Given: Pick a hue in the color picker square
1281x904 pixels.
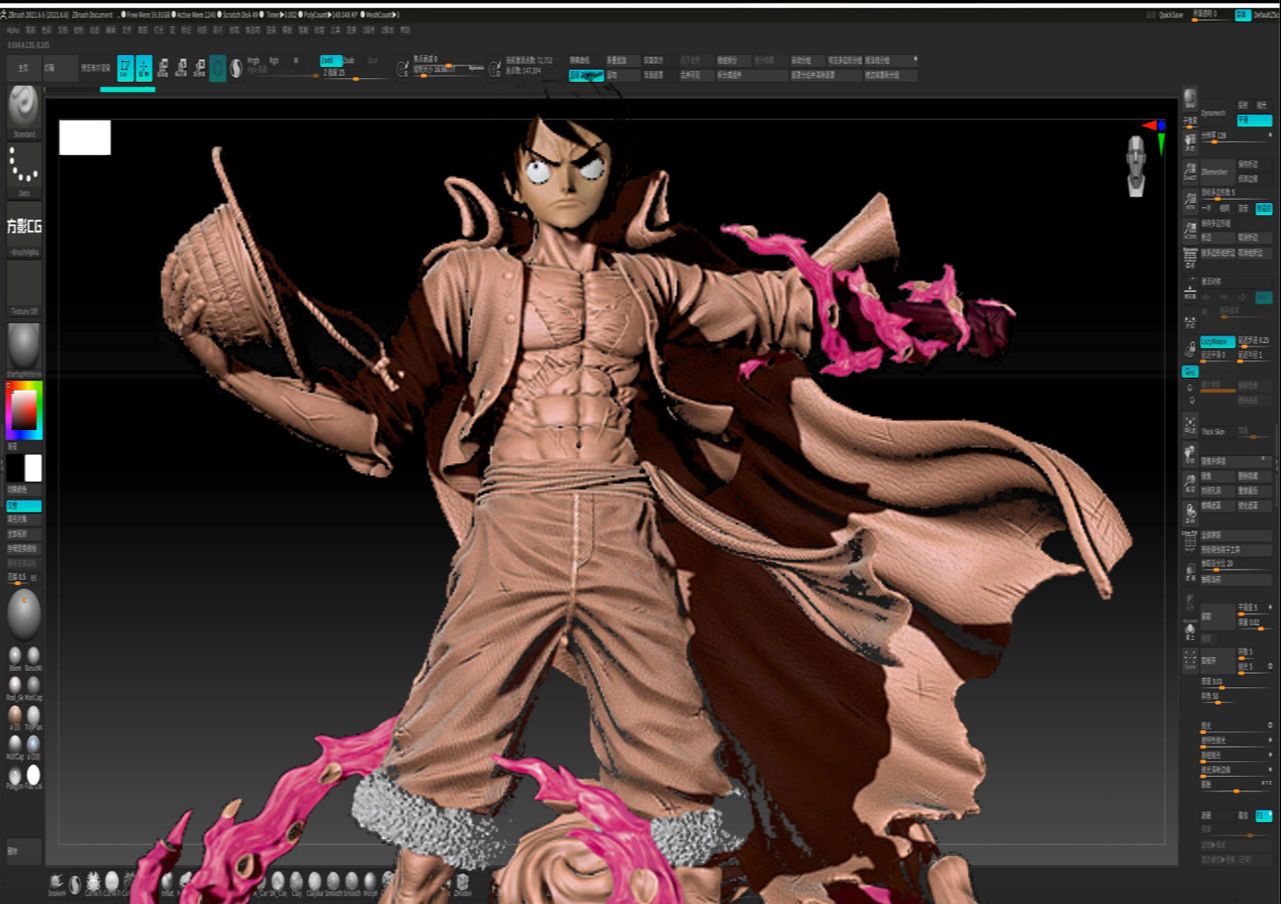Looking at the screenshot, I should (24, 410).
